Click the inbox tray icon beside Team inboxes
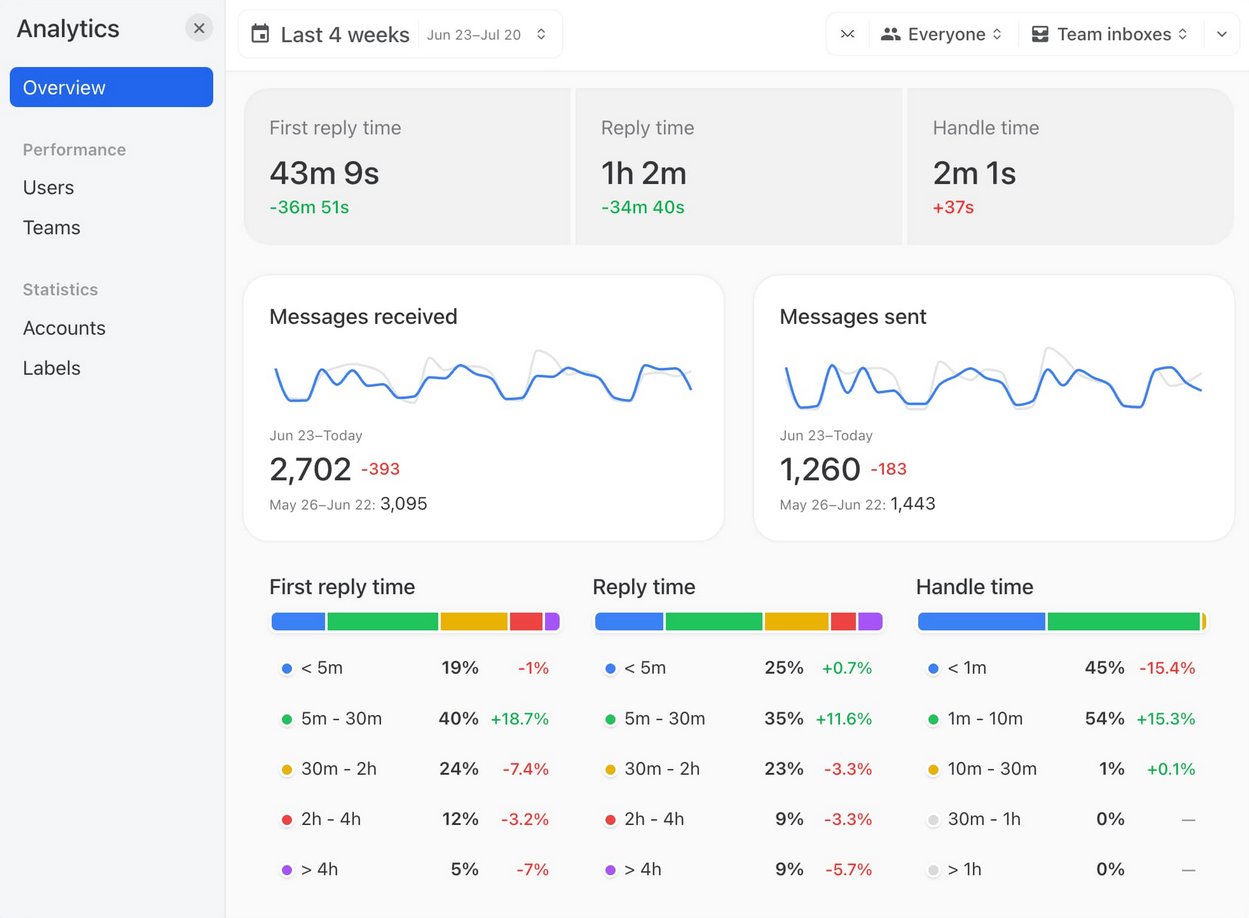This screenshot has width=1249, height=918. 1040,34
